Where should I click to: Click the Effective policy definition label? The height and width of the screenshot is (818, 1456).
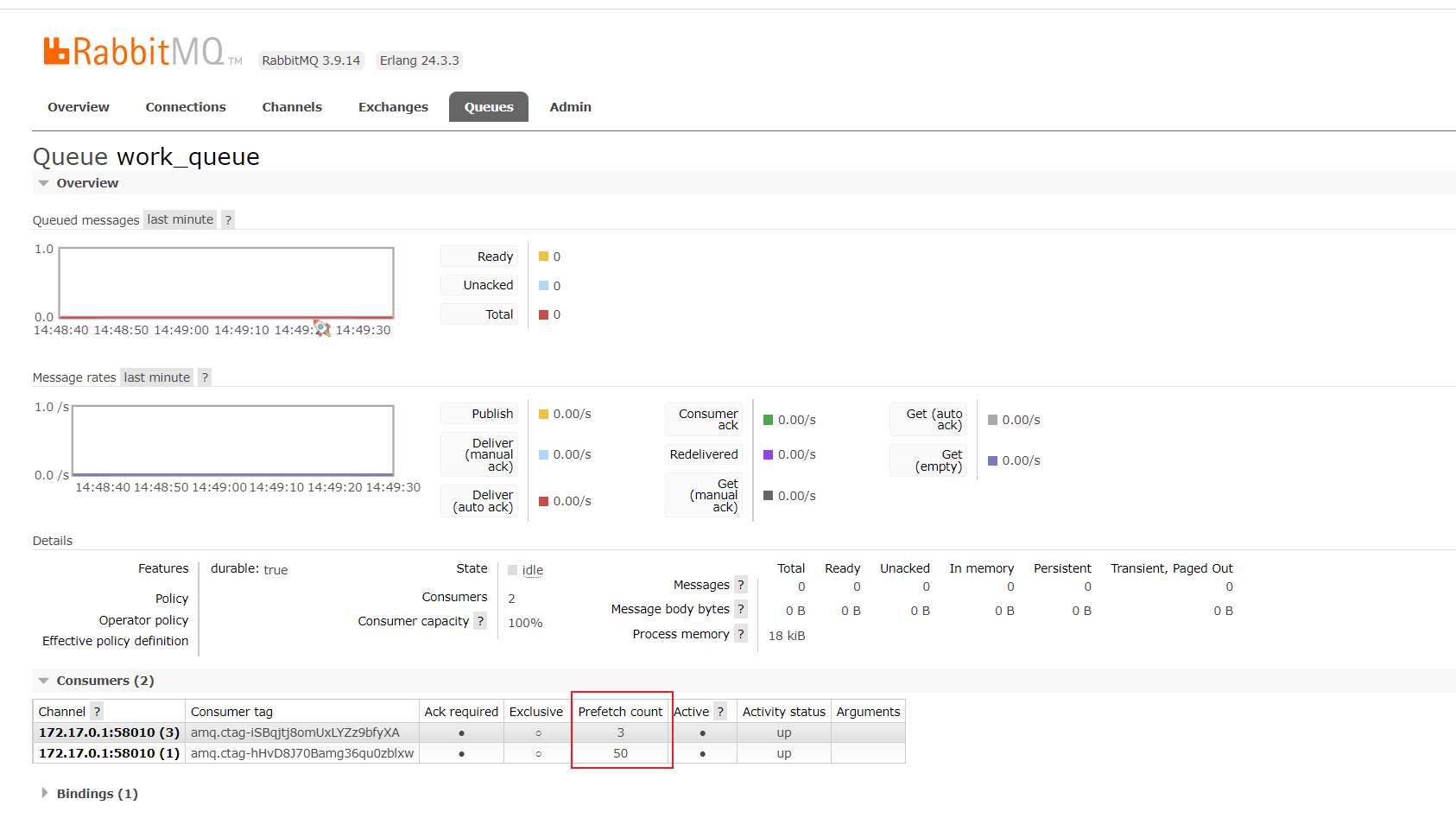115,641
